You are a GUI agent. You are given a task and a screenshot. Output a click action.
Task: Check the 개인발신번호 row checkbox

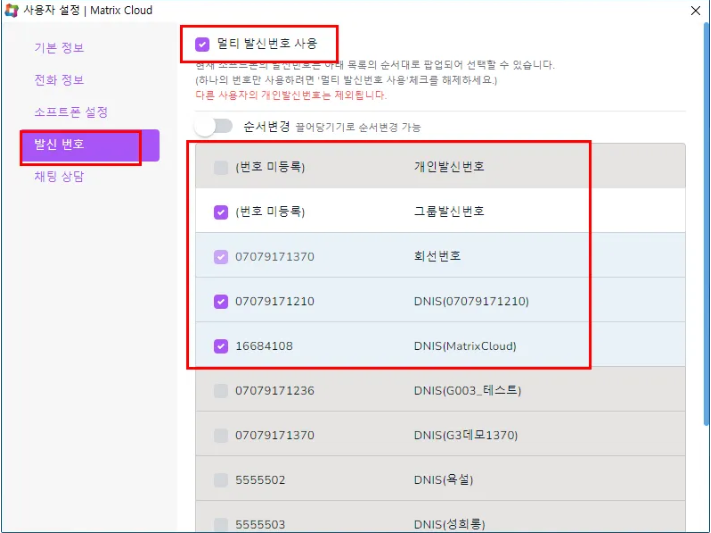[x=221, y=167]
